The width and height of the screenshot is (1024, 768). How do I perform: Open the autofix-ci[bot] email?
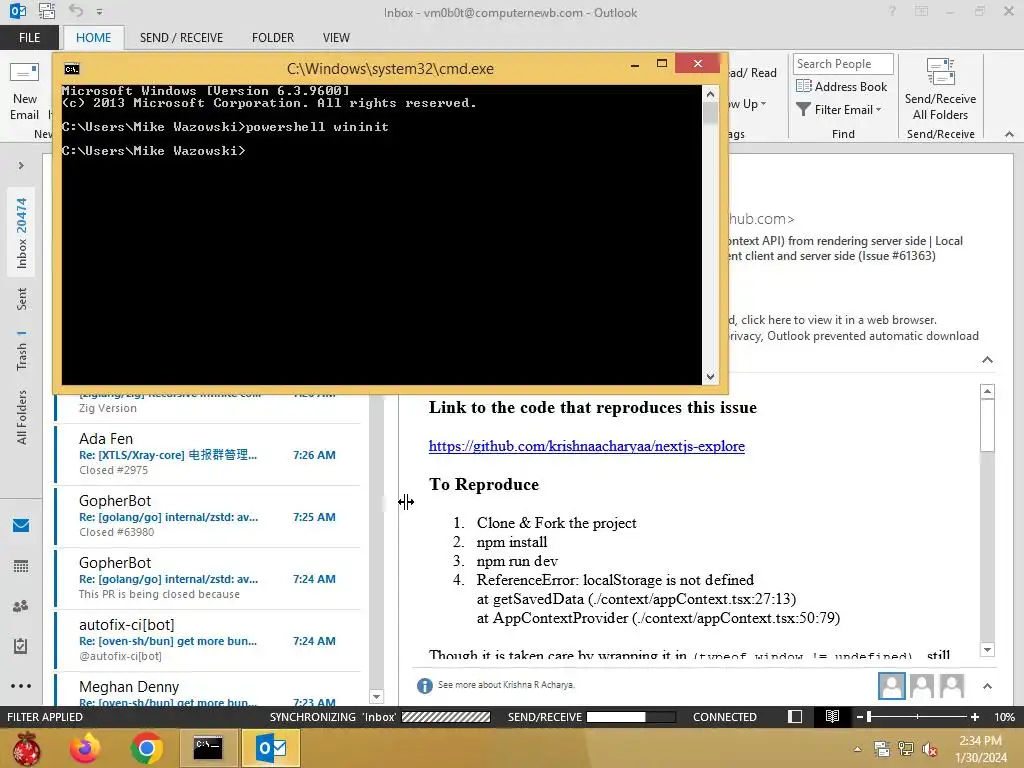click(x=208, y=640)
